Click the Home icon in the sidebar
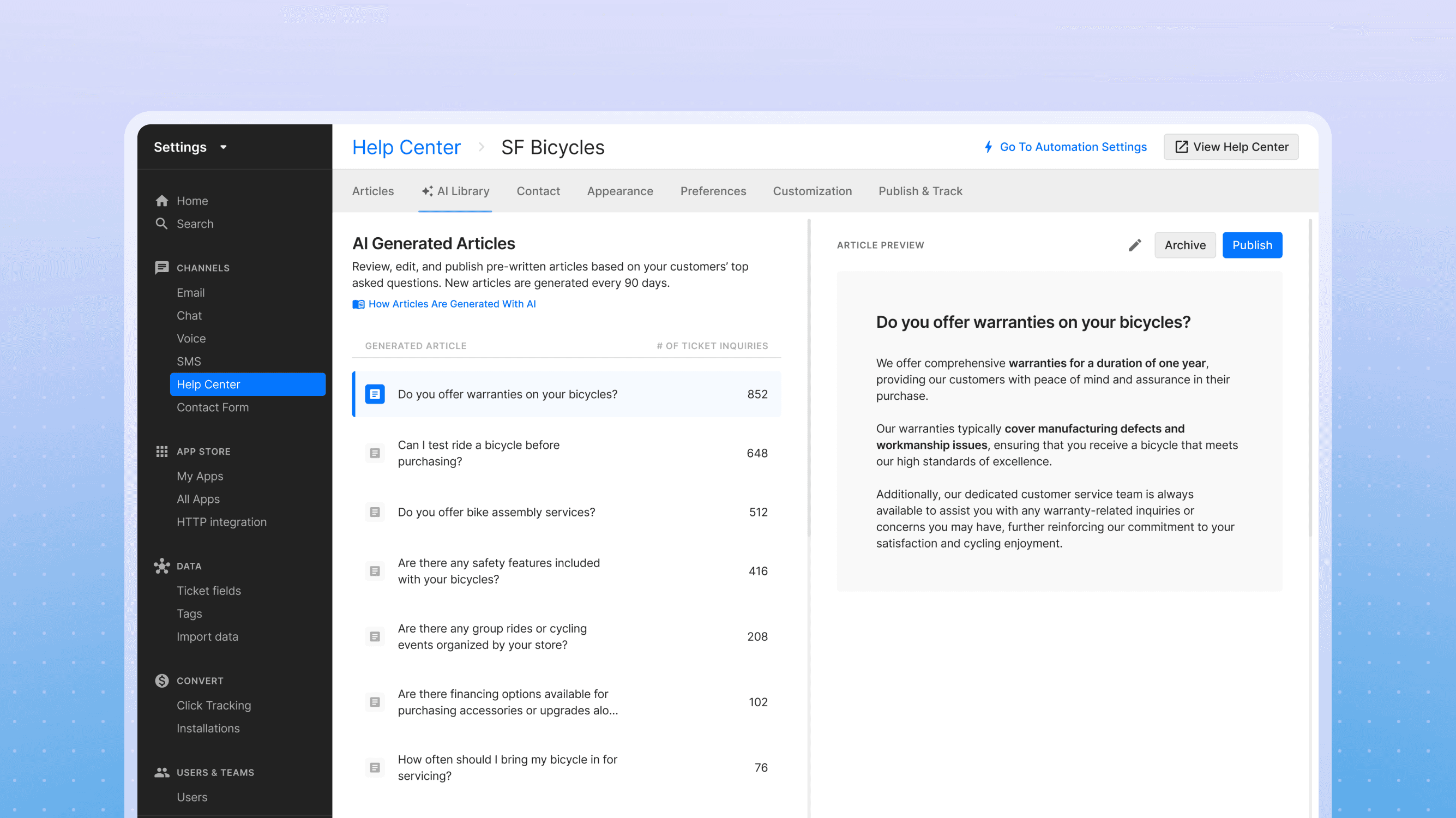The height and width of the screenshot is (818, 1456). (161, 201)
